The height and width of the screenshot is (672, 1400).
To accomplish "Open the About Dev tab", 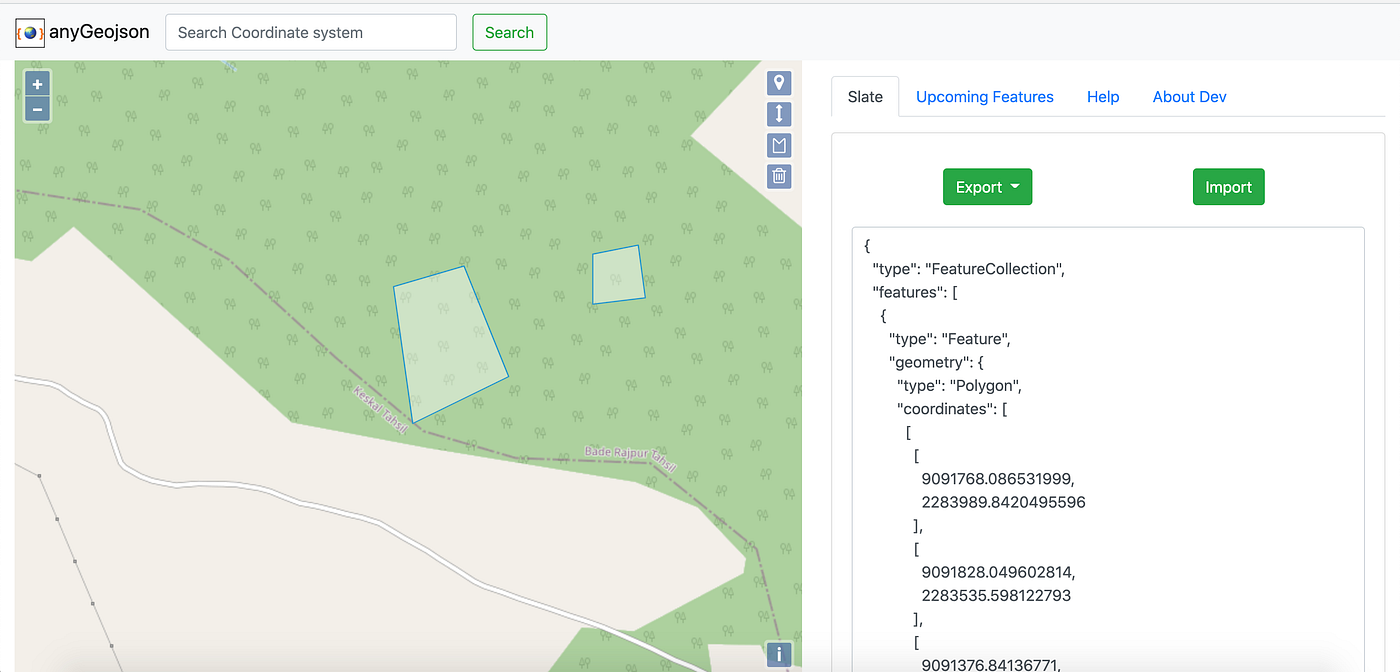I will (1189, 96).
